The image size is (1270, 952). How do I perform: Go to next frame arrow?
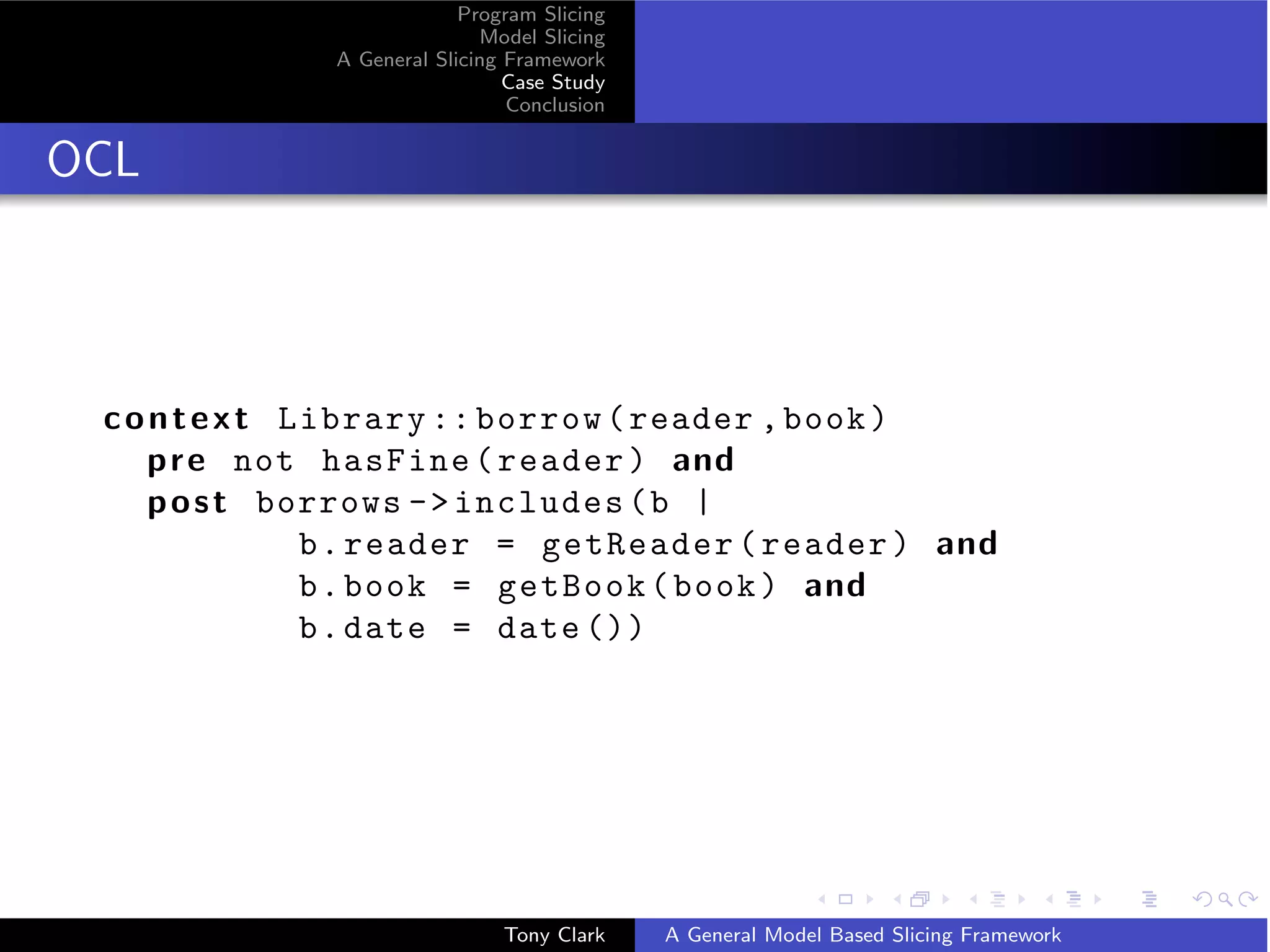click(946, 899)
